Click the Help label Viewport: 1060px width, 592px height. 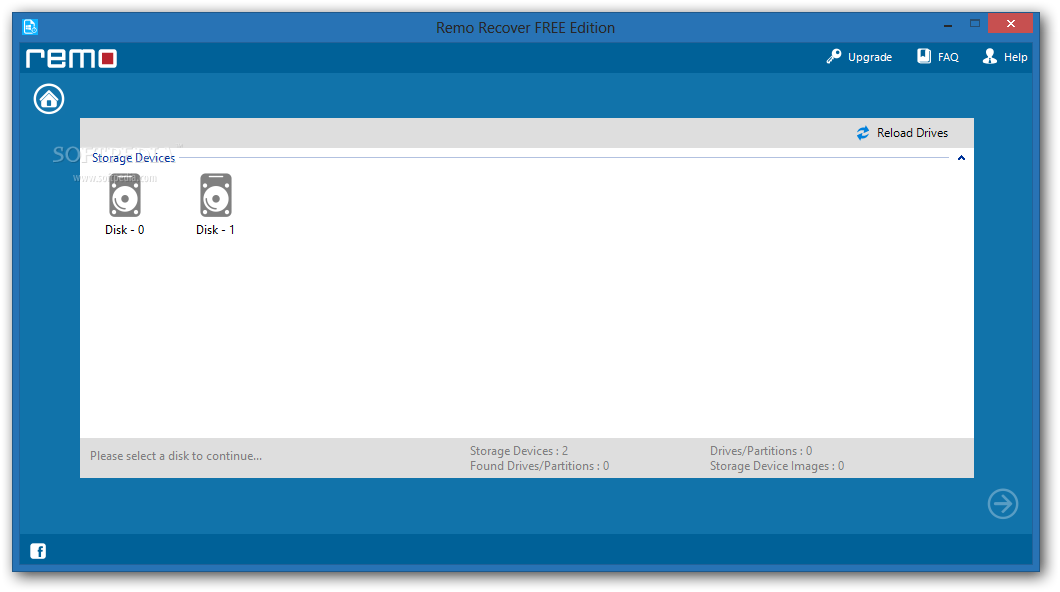point(1015,57)
